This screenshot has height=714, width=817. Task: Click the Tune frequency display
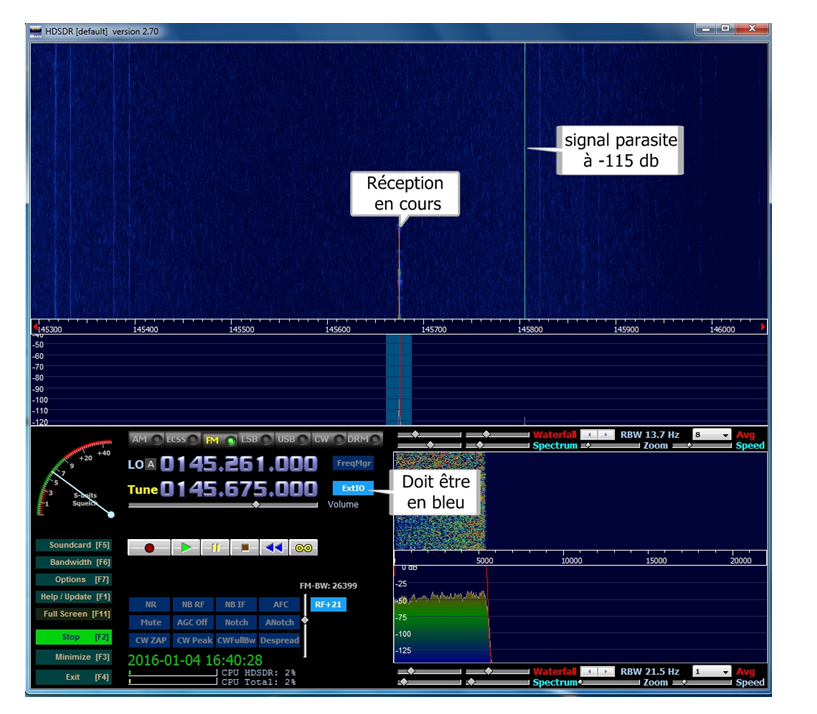237,489
